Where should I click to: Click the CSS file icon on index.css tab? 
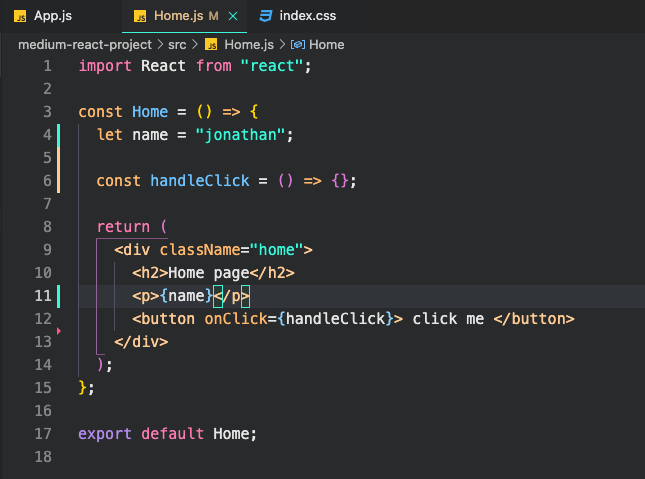pos(266,16)
